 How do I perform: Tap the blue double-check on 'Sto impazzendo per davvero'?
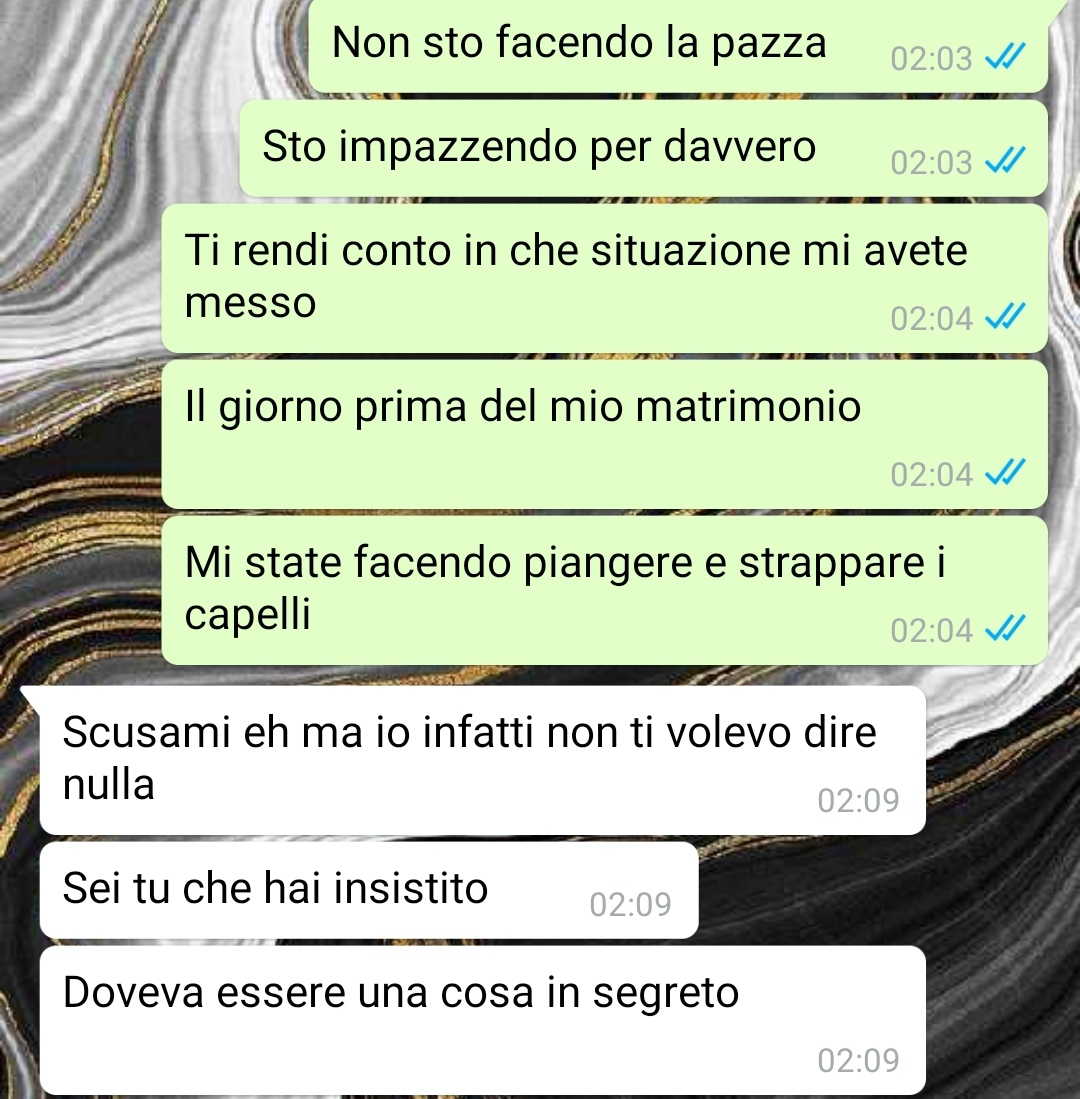point(1005,161)
